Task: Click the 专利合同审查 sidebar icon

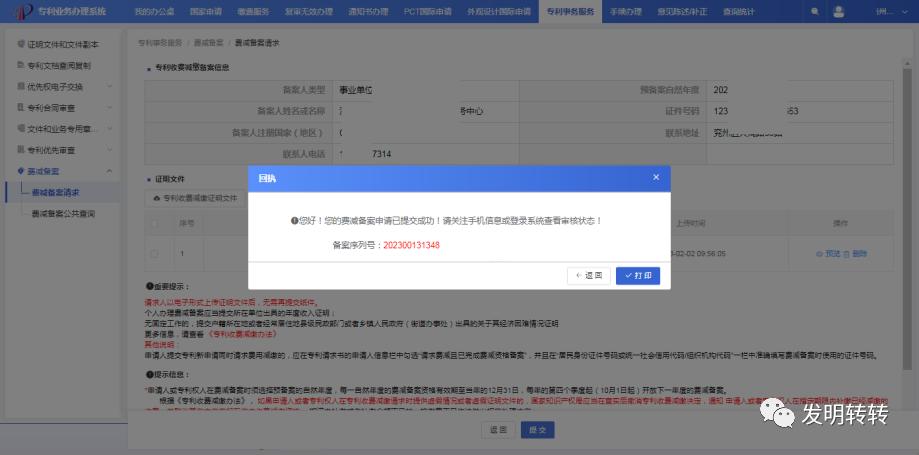Action: pos(21,108)
